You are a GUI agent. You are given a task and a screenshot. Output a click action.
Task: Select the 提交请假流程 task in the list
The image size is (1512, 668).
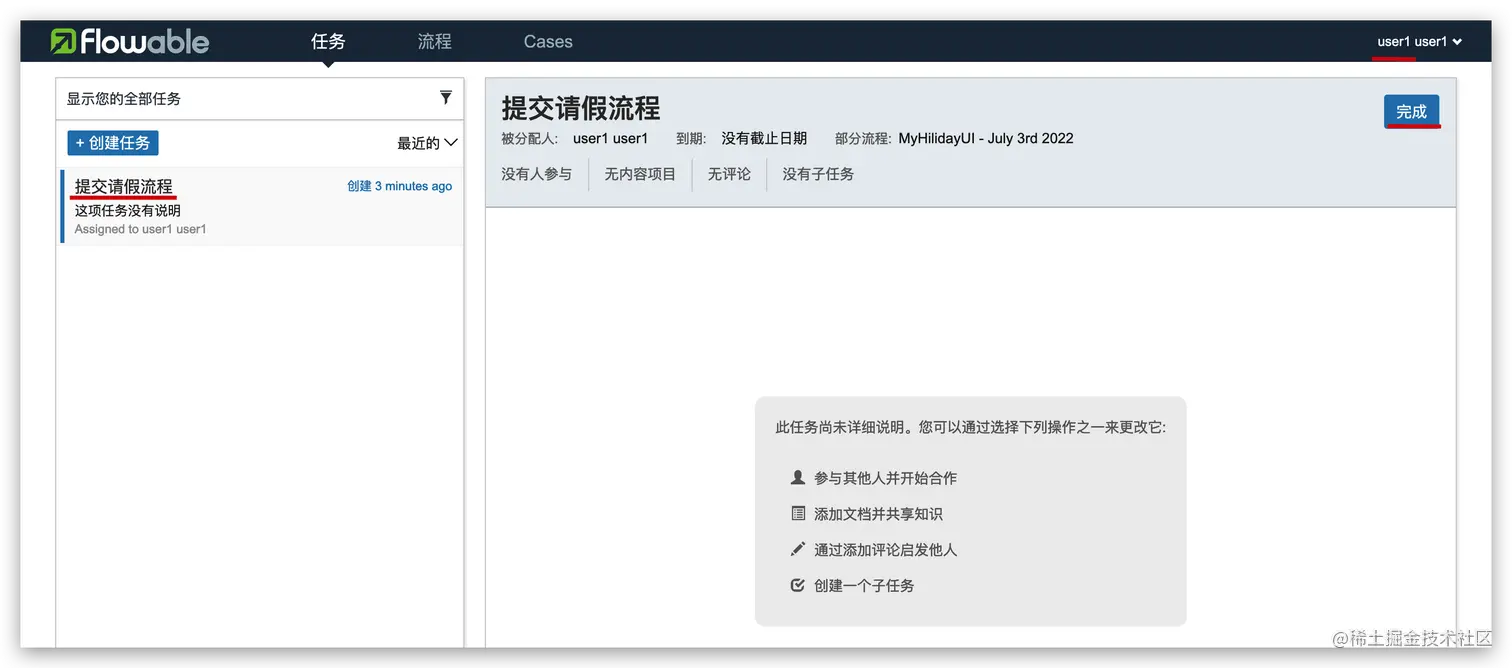[262, 207]
